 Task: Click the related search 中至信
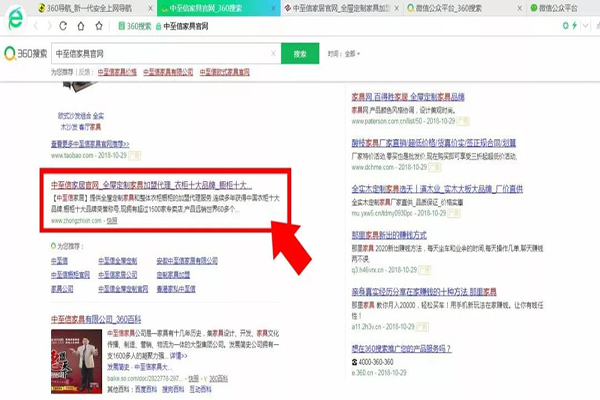(x=59, y=261)
